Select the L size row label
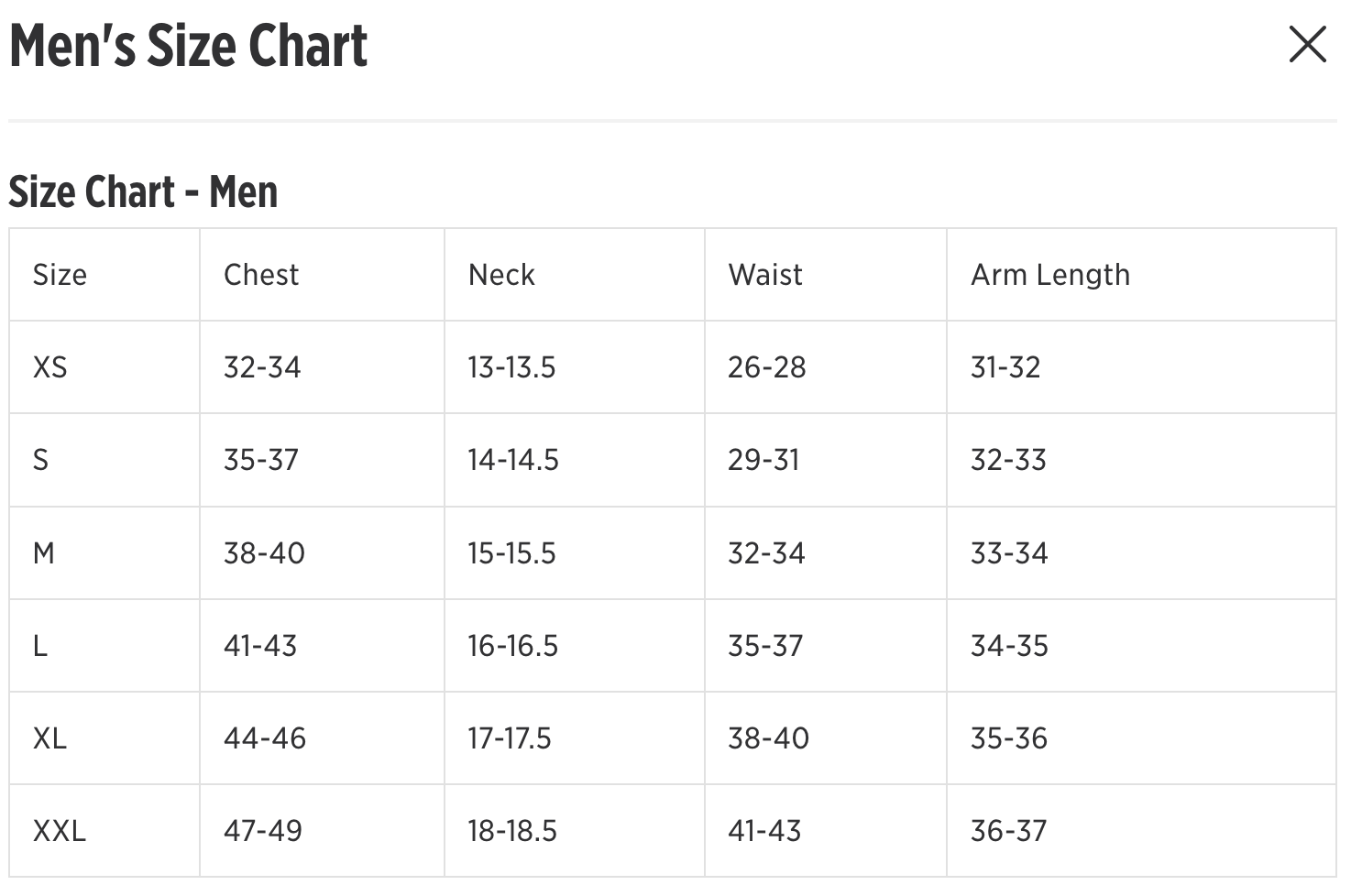The height and width of the screenshot is (896, 1351). click(x=40, y=646)
